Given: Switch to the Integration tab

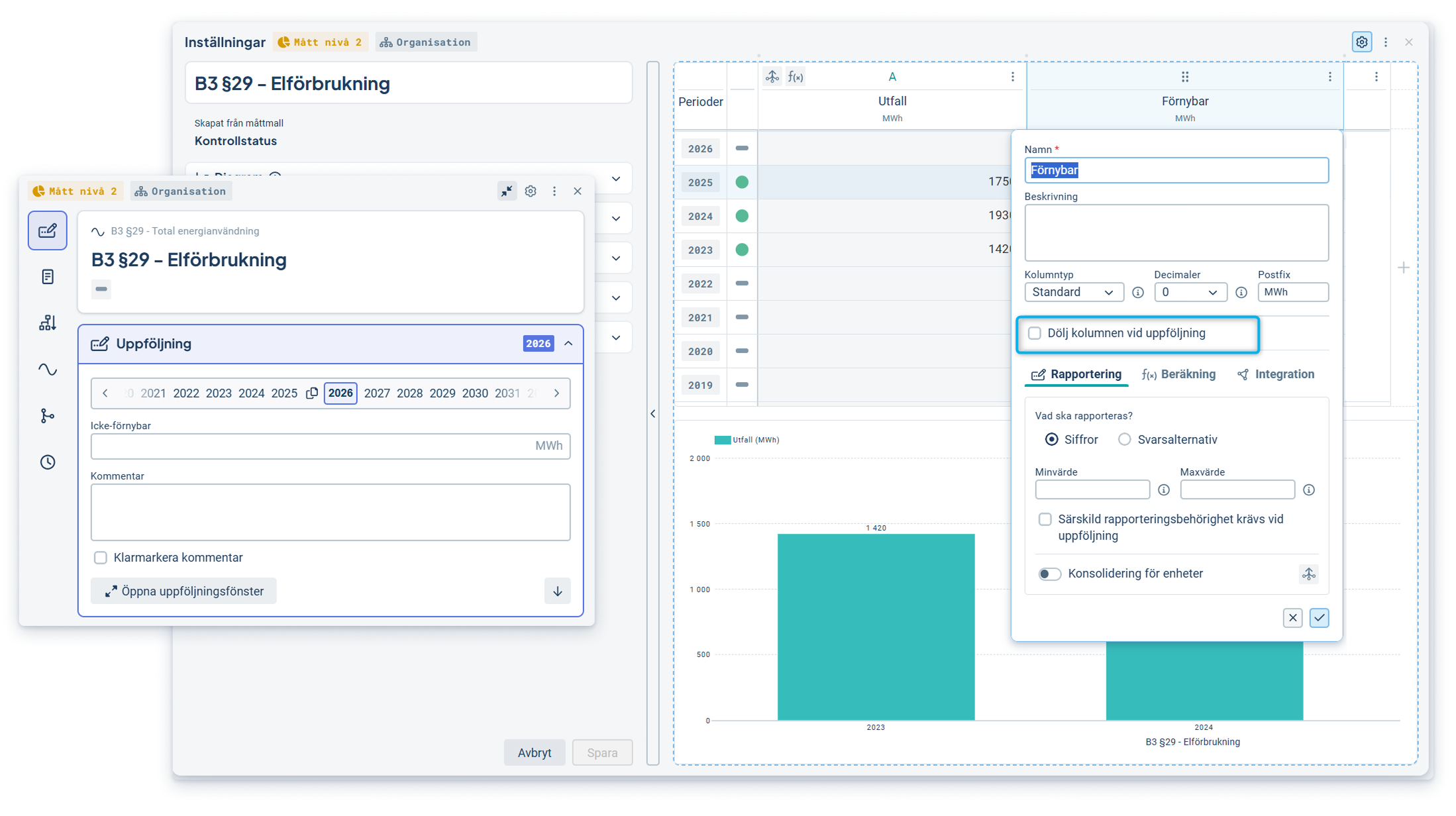Looking at the screenshot, I should click(x=1276, y=374).
